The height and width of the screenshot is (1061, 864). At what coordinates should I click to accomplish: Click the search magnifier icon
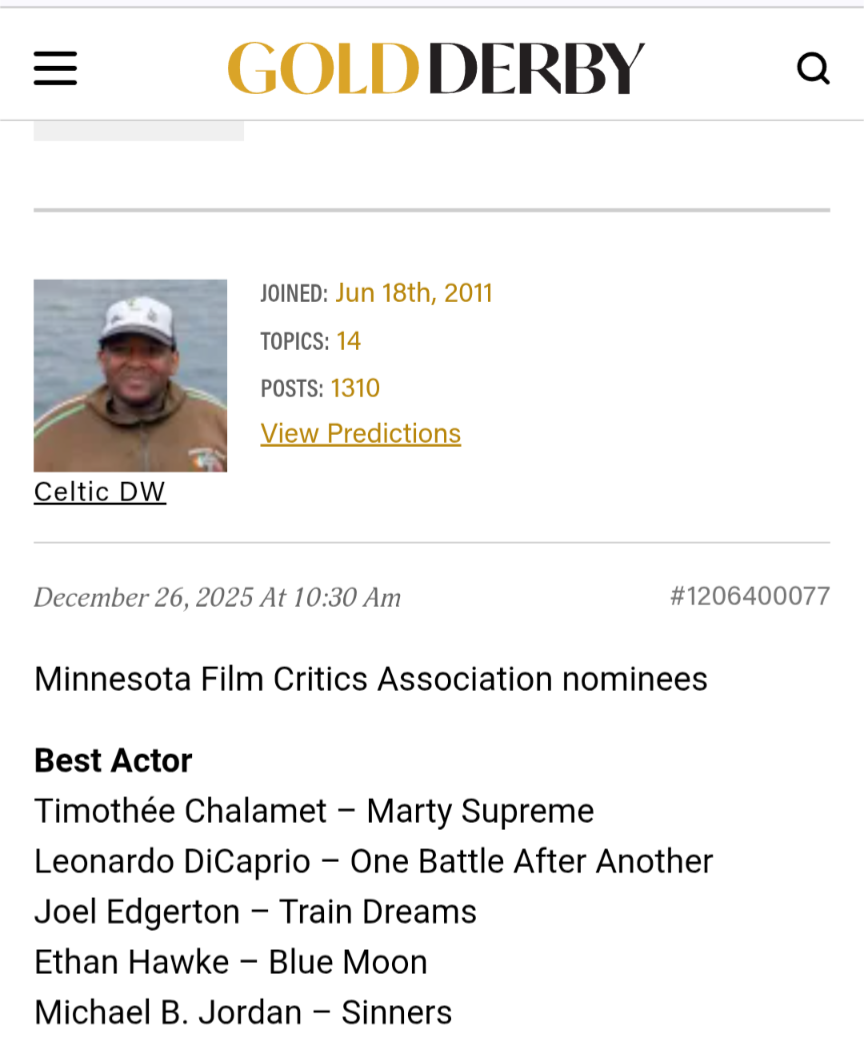[x=813, y=68]
